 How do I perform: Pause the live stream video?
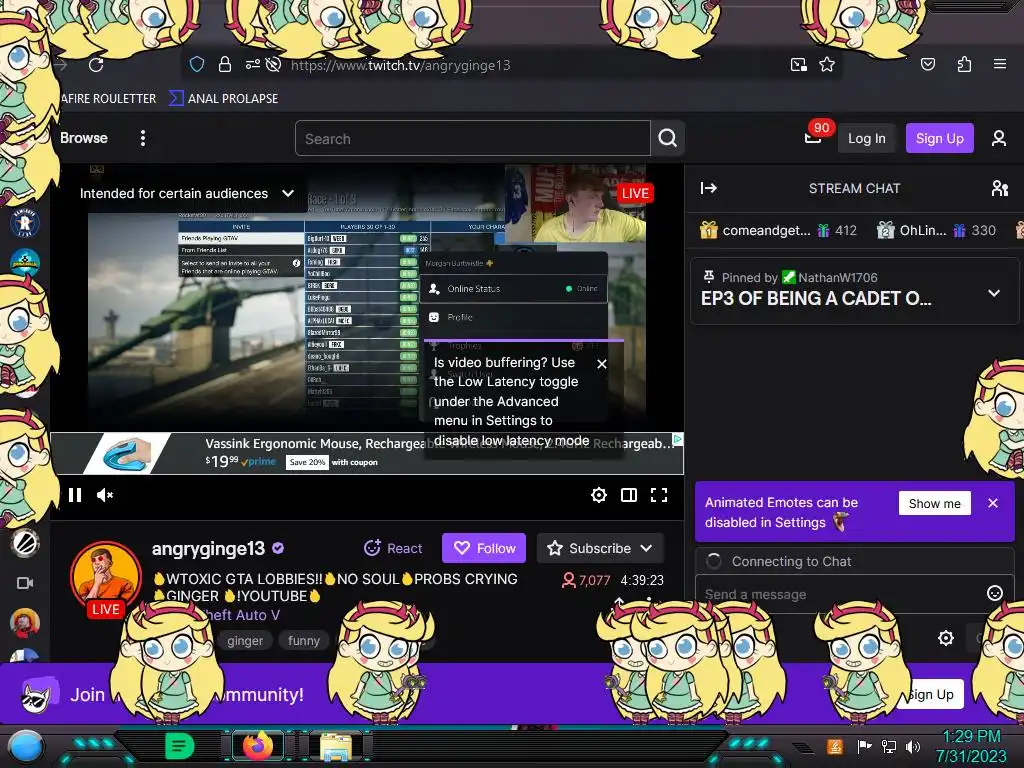coord(75,495)
